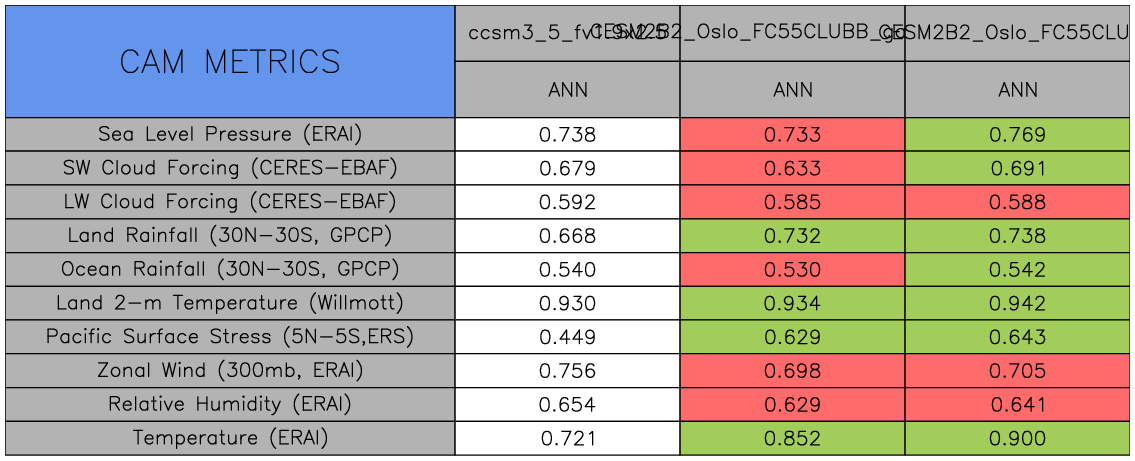Click the CAM METRICS blue header cell
1135x461 pixels.
point(230,62)
